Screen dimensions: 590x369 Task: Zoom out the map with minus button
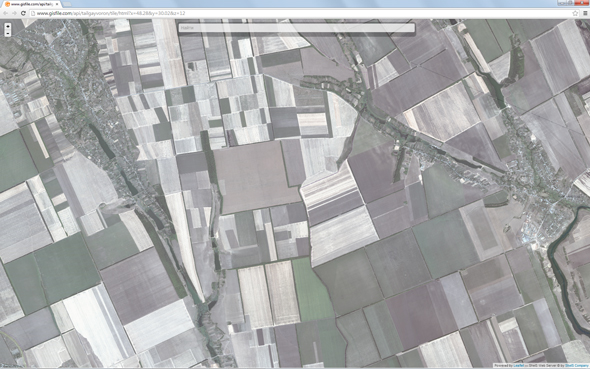coord(8,33)
